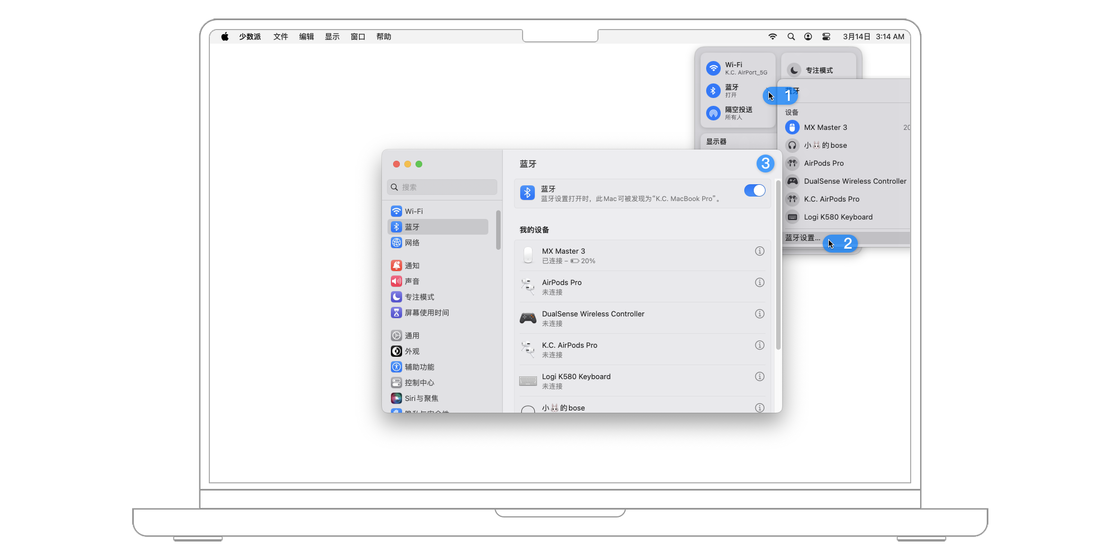
Task: Click the AirPods Pro row in 我的设备
Action: point(643,287)
